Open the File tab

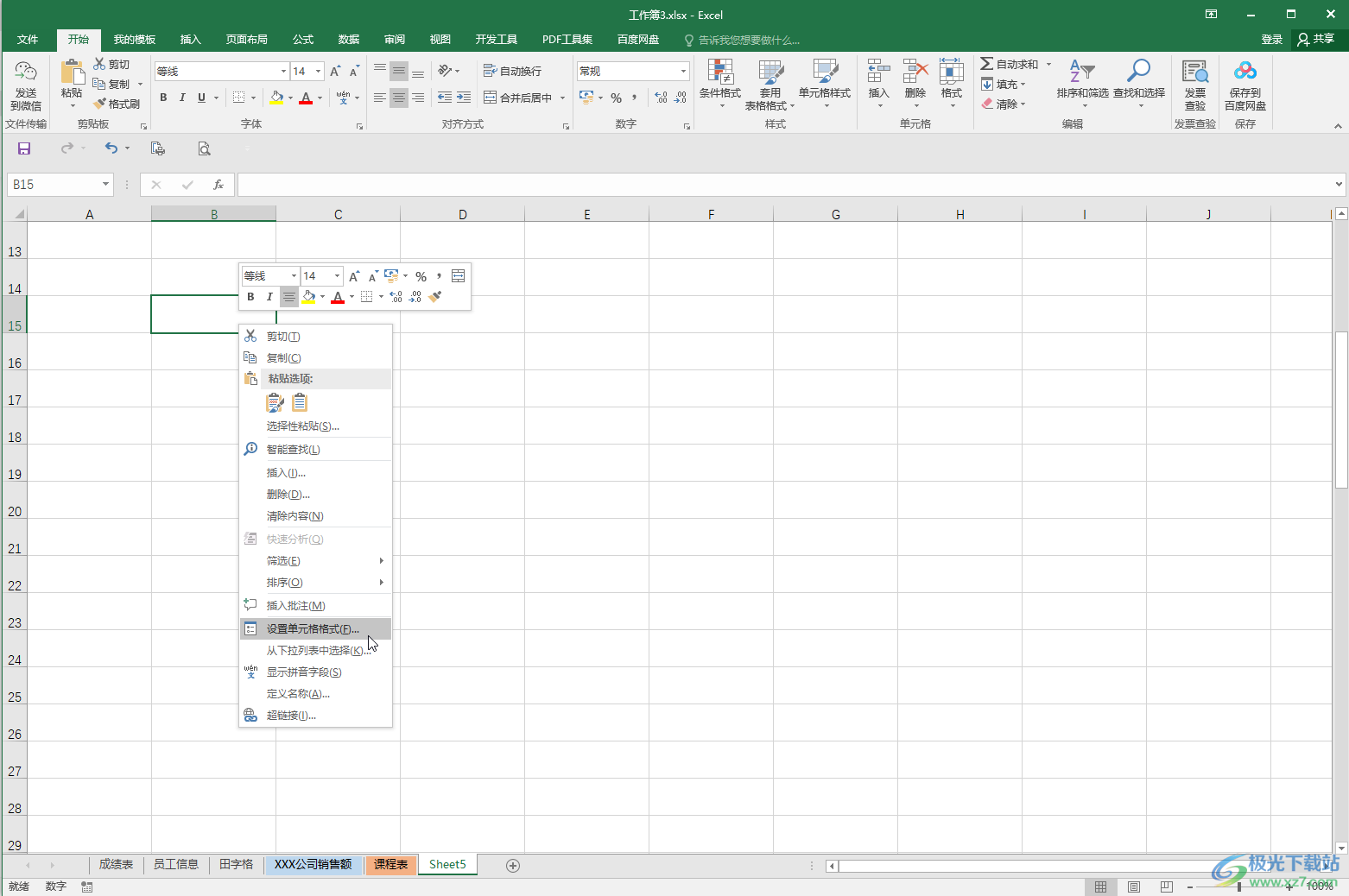(x=28, y=40)
